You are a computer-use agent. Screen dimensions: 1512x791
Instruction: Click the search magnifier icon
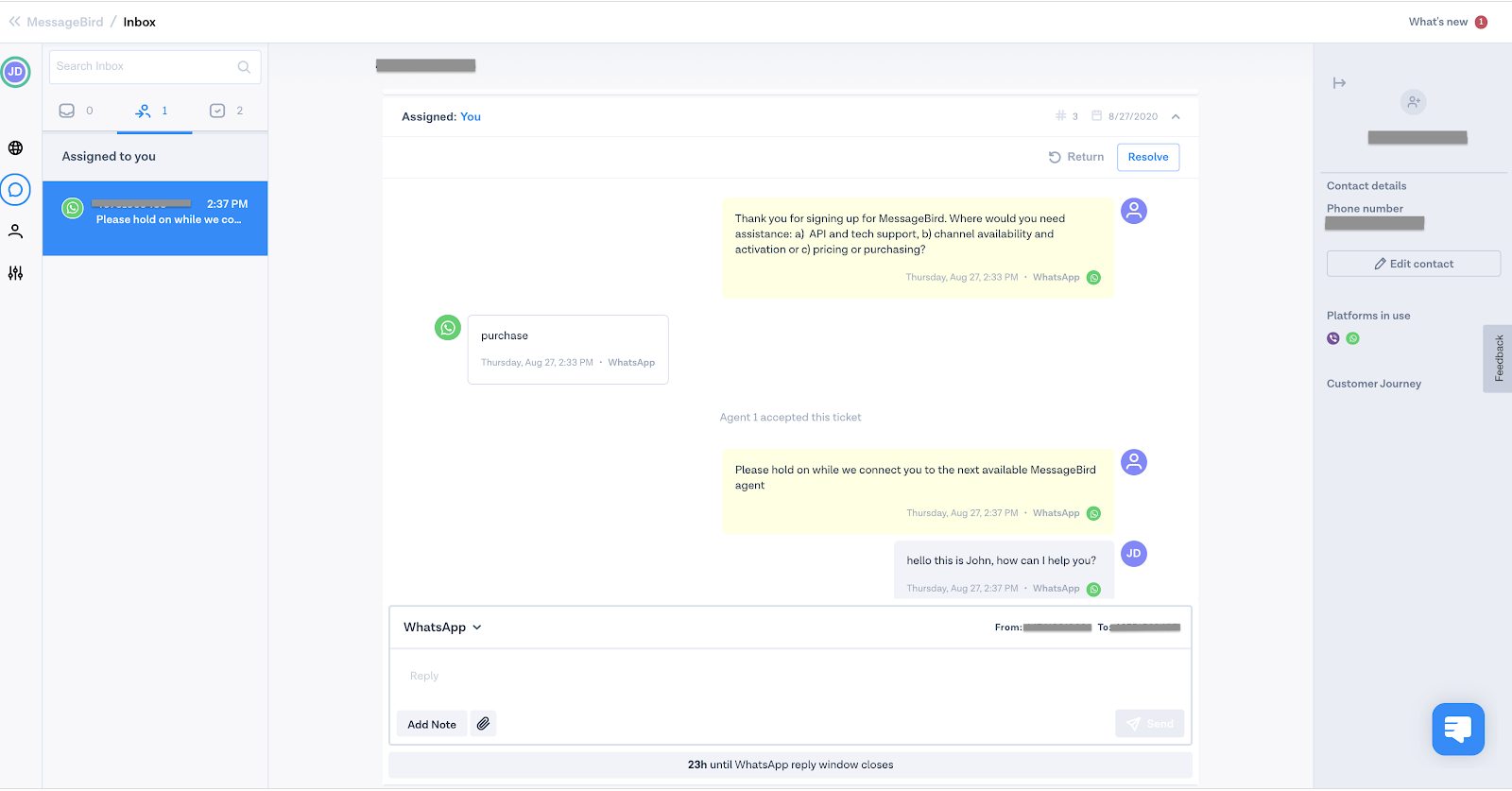[x=244, y=67]
